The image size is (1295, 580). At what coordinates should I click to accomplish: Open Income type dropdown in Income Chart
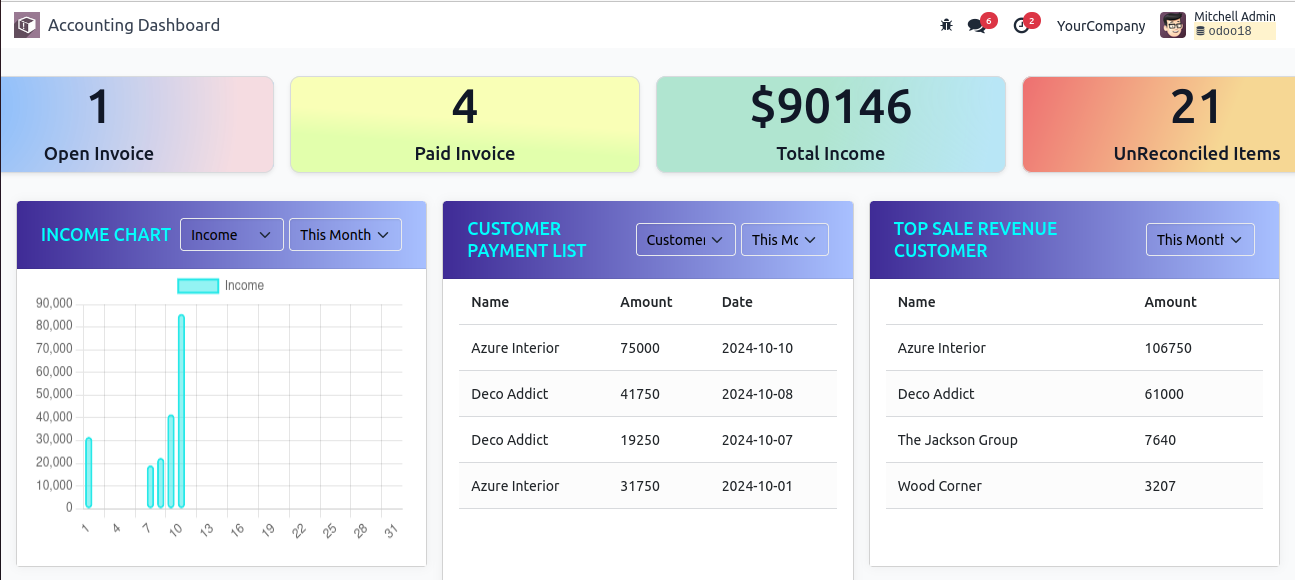(x=231, y=235)
